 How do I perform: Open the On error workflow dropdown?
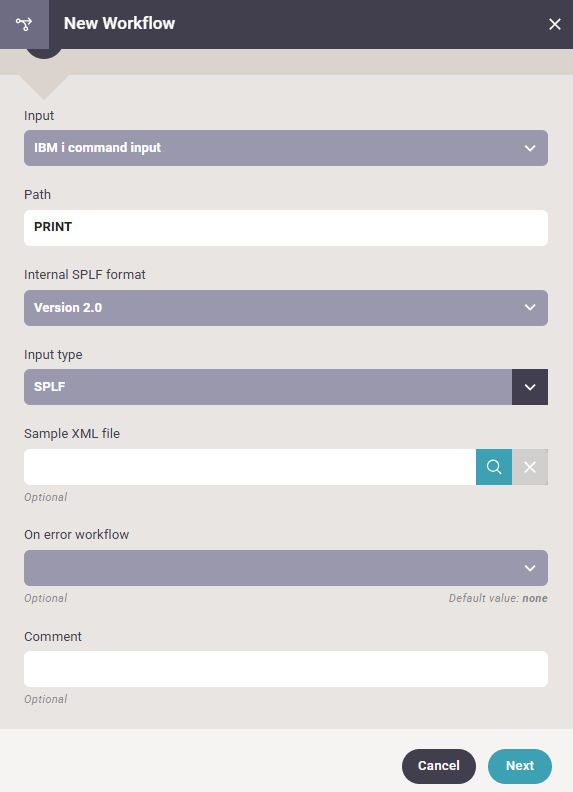(286, 568)
